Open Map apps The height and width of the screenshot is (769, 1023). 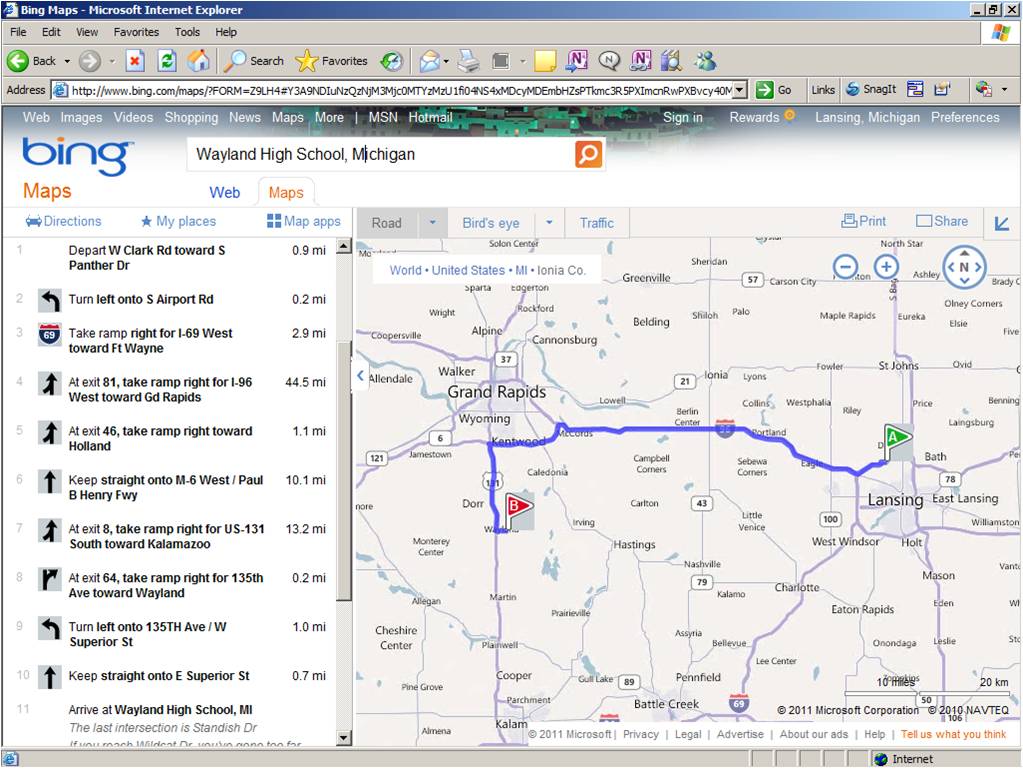303,221
